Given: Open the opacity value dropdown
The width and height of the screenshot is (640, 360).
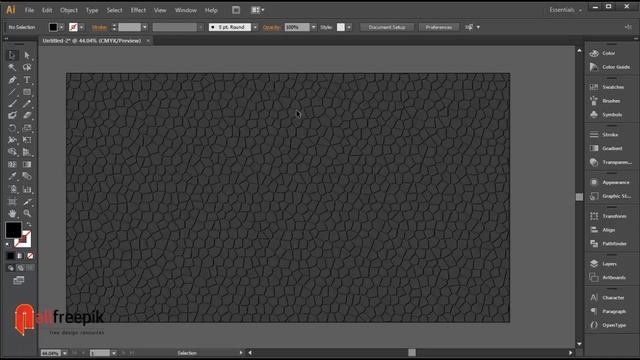Looking at the screenshot, I should (x=313, y=27).
